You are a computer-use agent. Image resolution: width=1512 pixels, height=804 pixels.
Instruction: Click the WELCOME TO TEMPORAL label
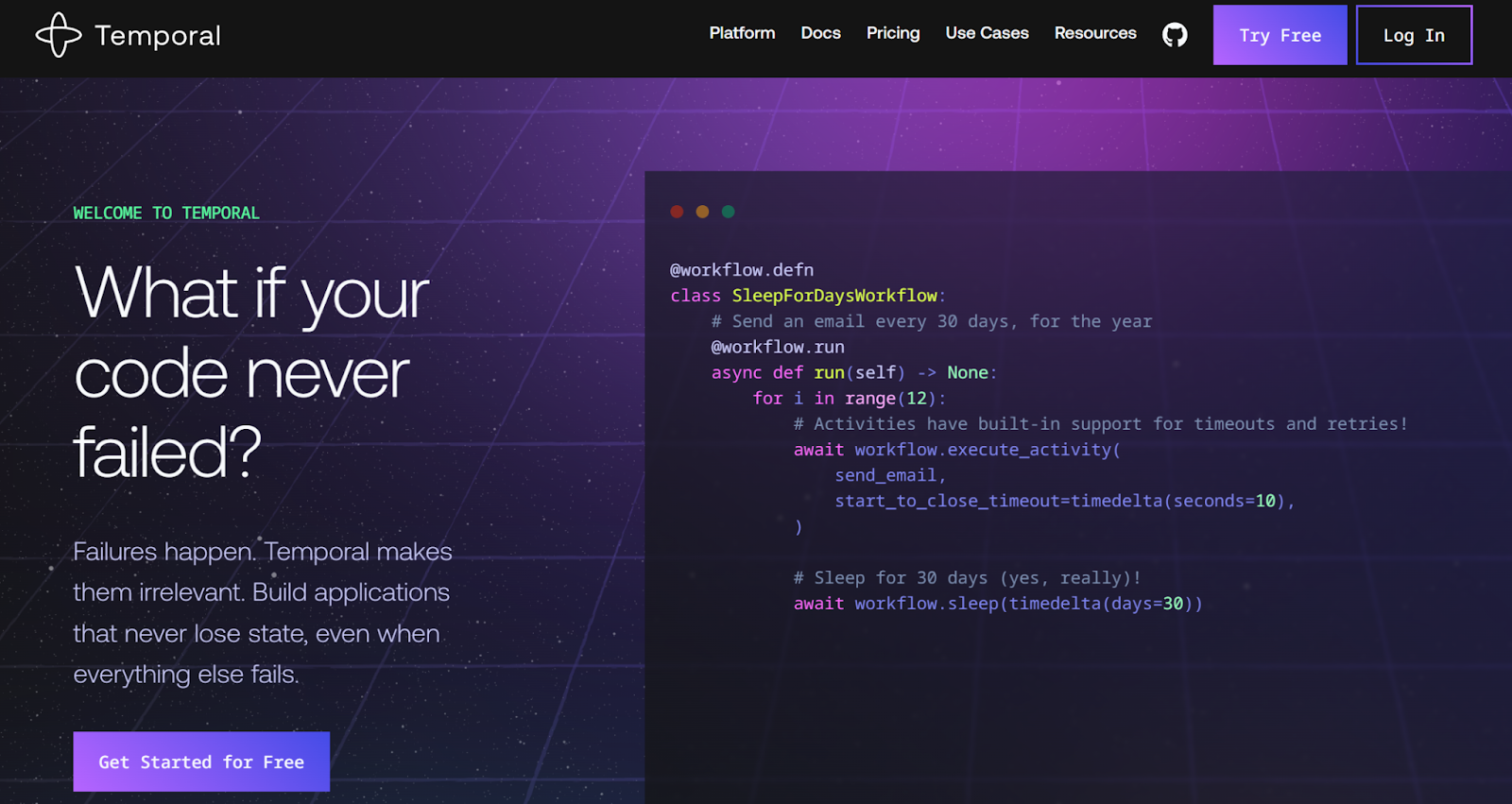coord(166,214)
